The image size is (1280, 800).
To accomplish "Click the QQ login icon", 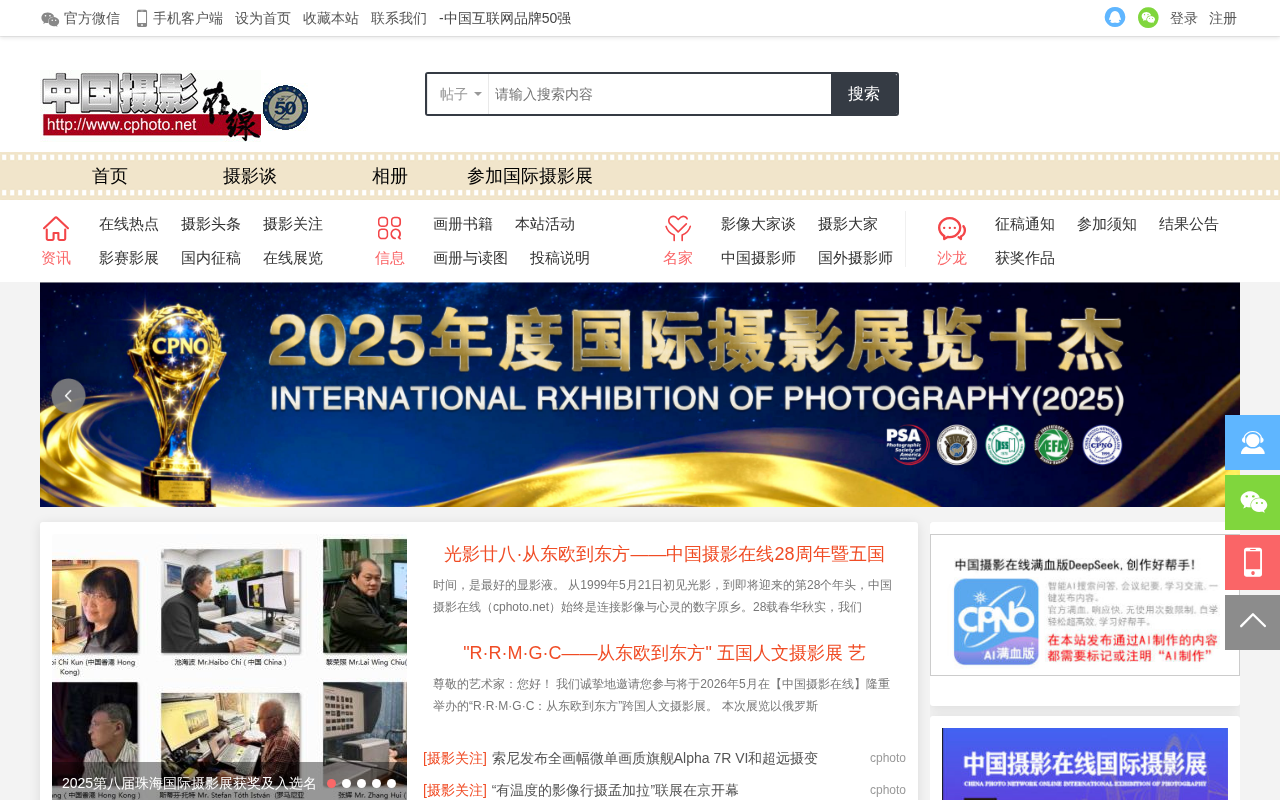I will 1115,17.
